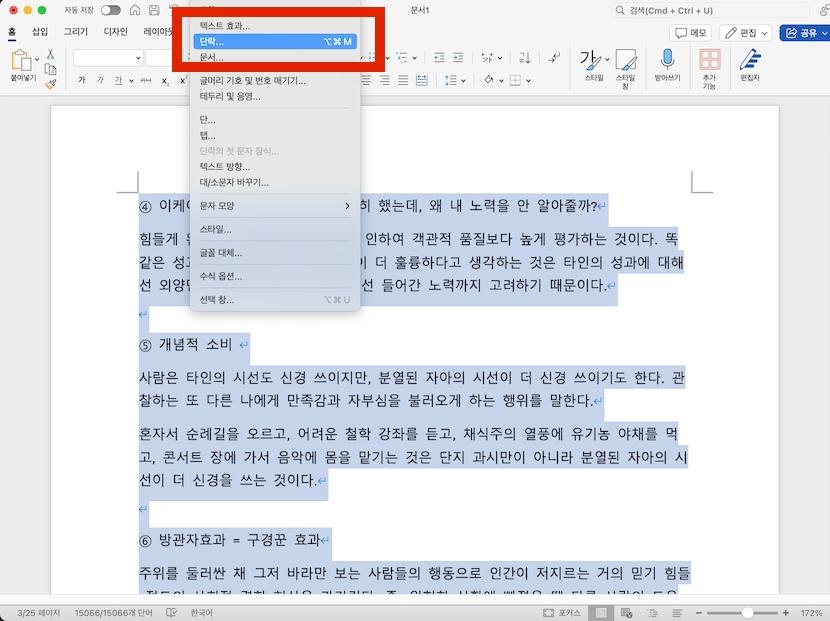Open the 편집자 editor tool
The image size is (830, 621).
750,65
